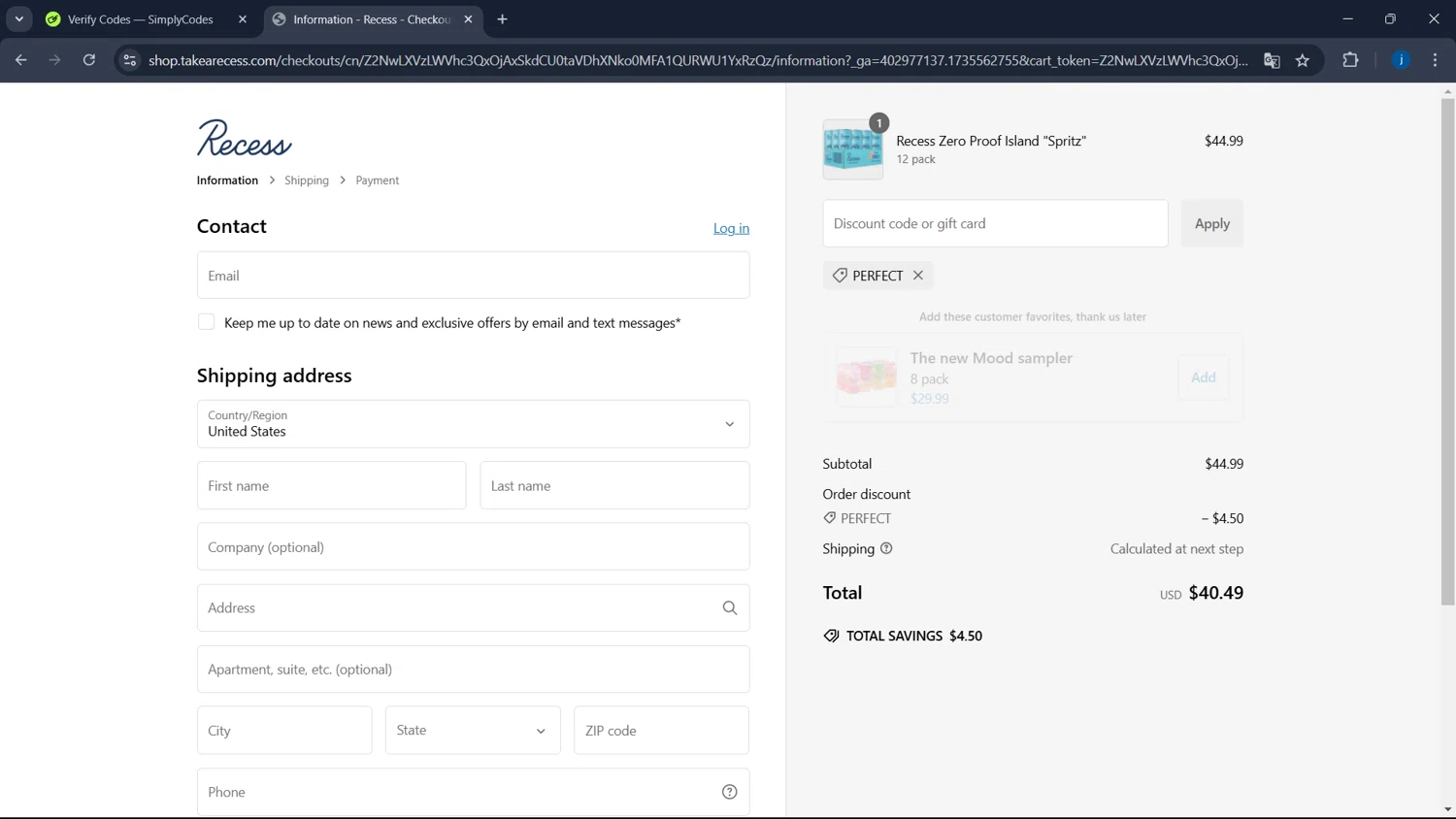Viewport: 1456px width, 819px height.
Task: Apply the discount code
Action: [1211, 224]
